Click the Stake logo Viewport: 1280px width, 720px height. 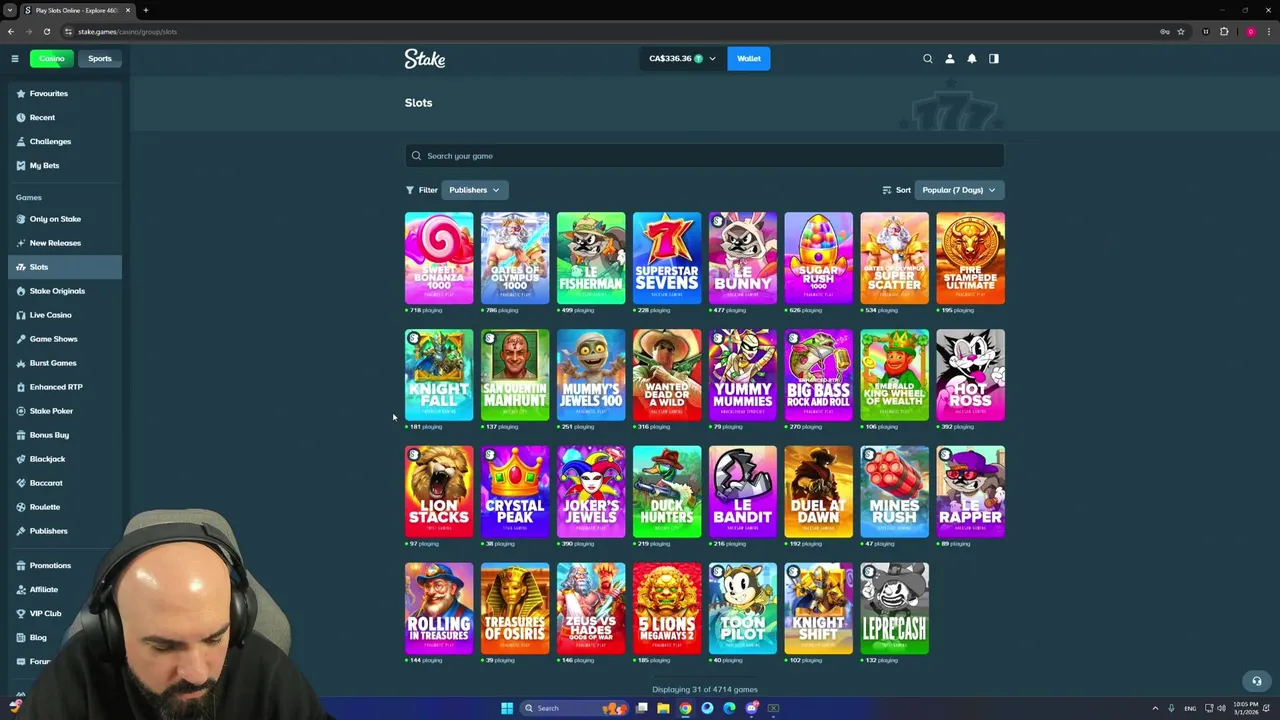pyautogui.click(x=425, y=59)
